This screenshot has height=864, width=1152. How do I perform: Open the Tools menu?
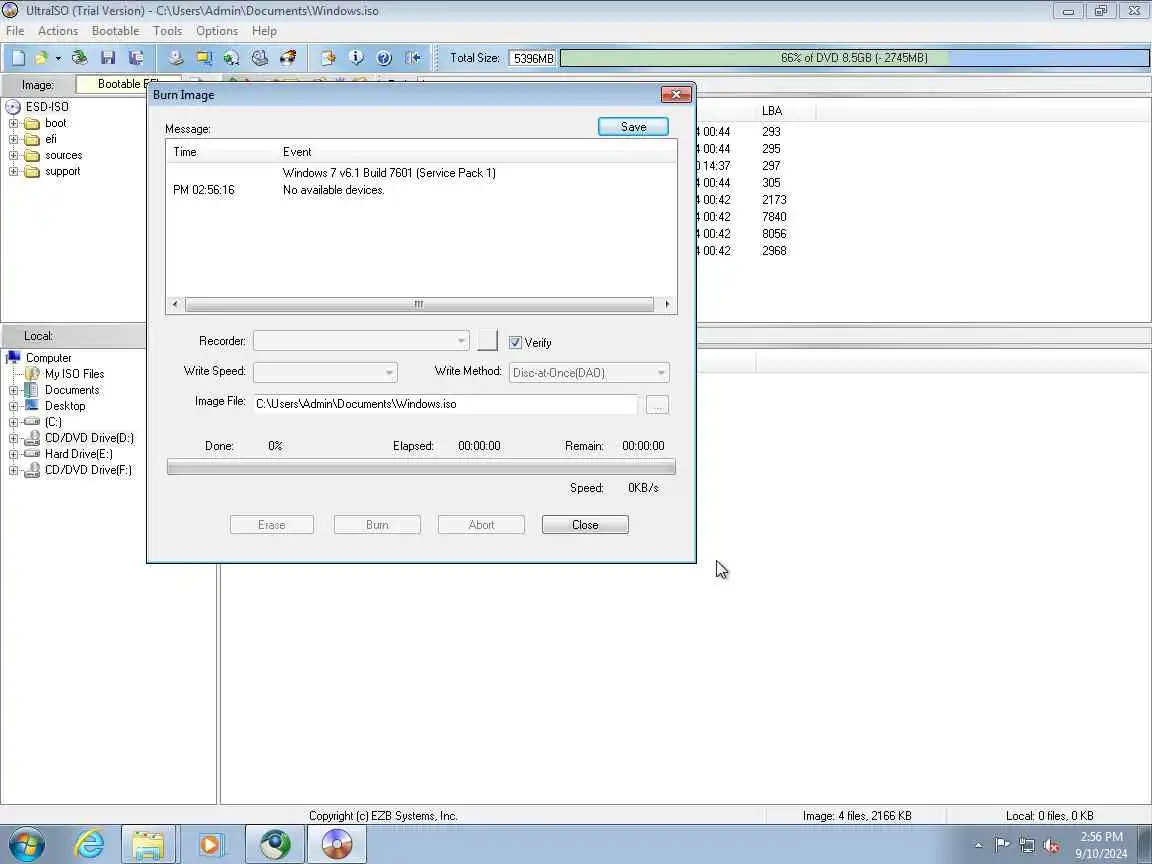tap(168, 31)
